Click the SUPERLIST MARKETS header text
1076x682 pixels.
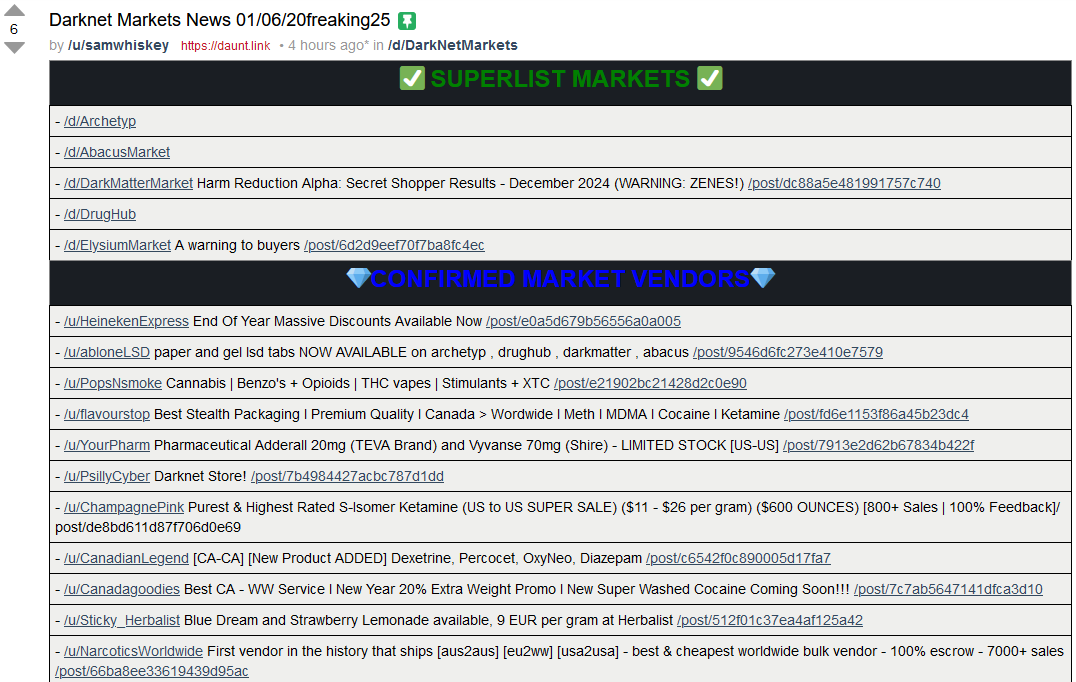pyautogui.click(x=560, y=79)
